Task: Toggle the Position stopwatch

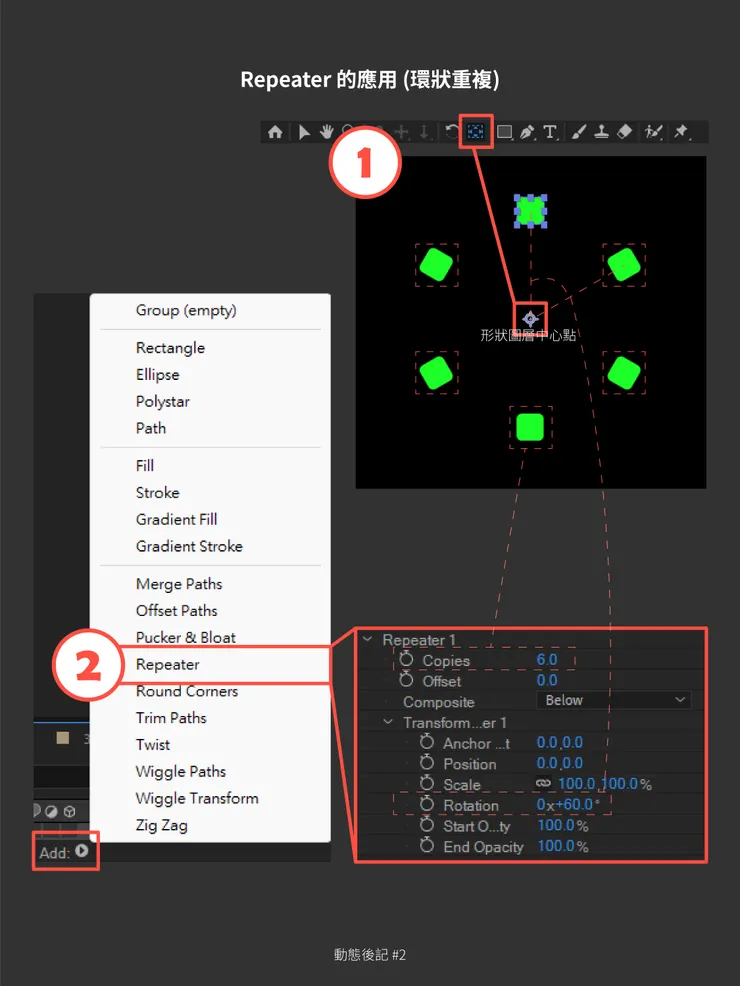Action: (x=427, y=763)
